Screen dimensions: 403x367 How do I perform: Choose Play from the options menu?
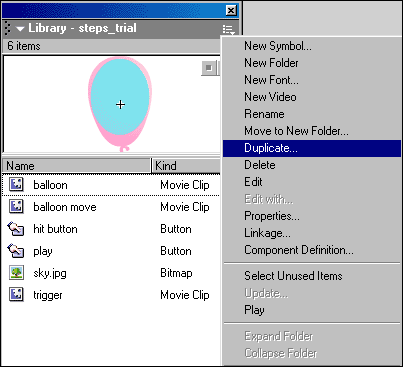pos(254,310)
